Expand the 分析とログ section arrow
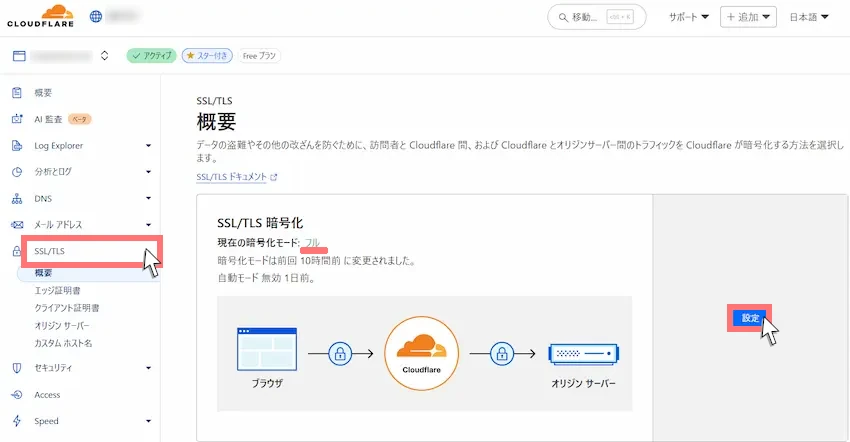850x442 pixels. 149,172
